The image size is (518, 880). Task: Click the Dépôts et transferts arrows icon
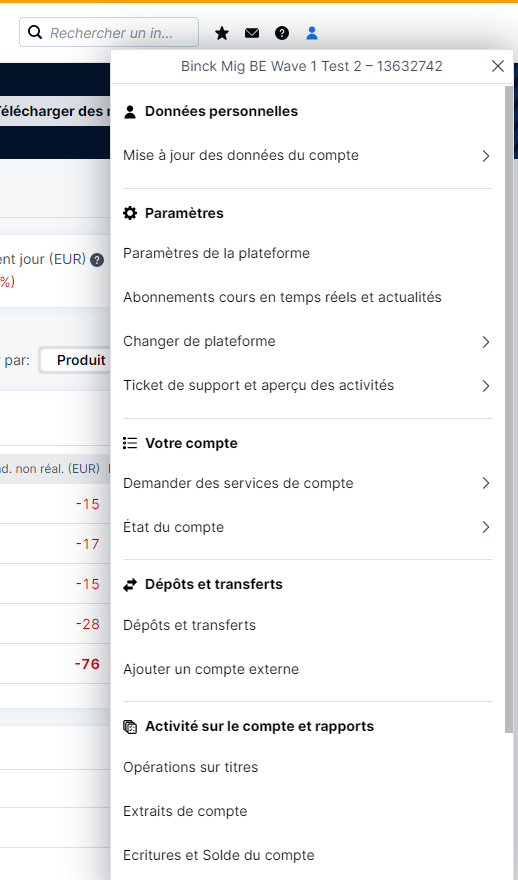click(x=130, y=585)
